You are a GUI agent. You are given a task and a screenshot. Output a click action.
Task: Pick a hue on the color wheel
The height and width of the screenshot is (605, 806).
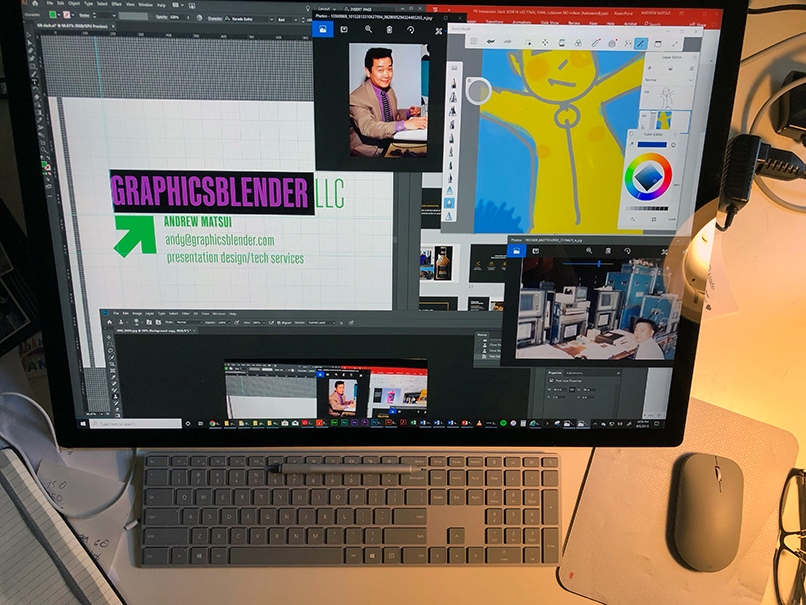648,177
